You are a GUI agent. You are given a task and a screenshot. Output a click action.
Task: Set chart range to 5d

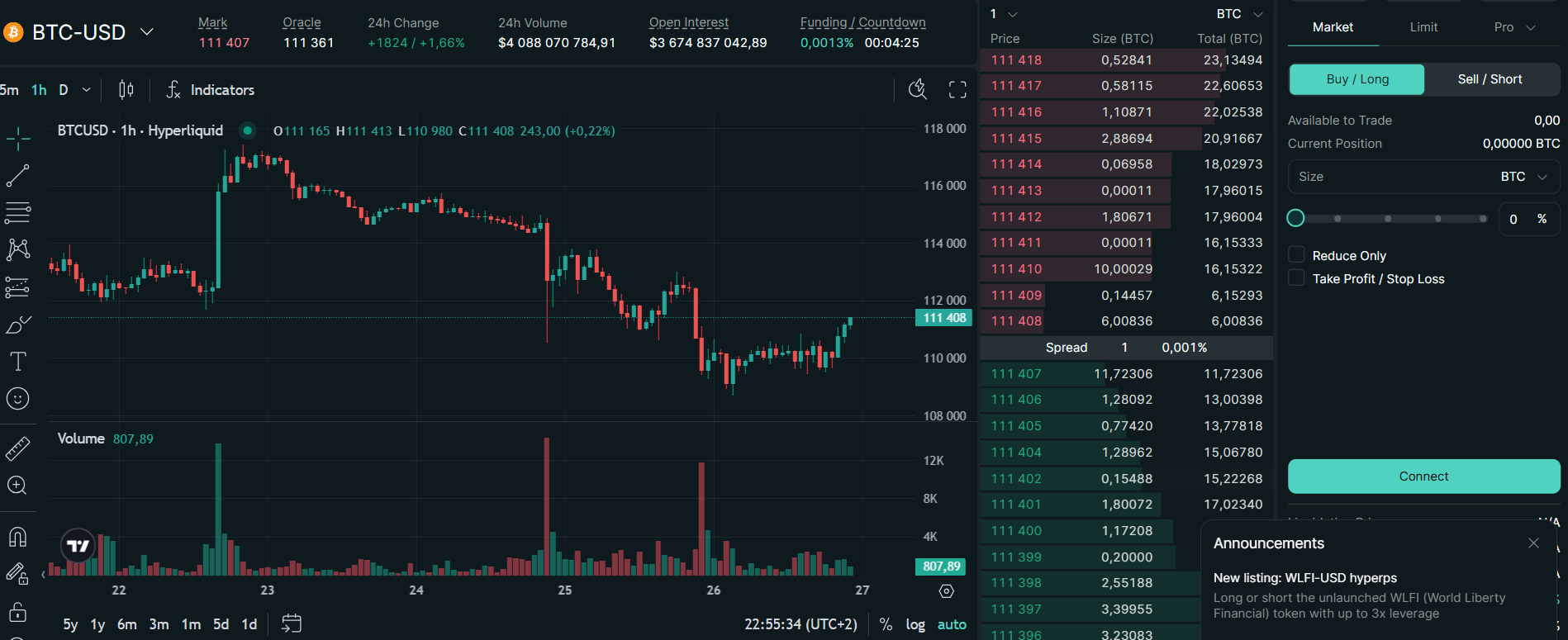pos(221,624)
